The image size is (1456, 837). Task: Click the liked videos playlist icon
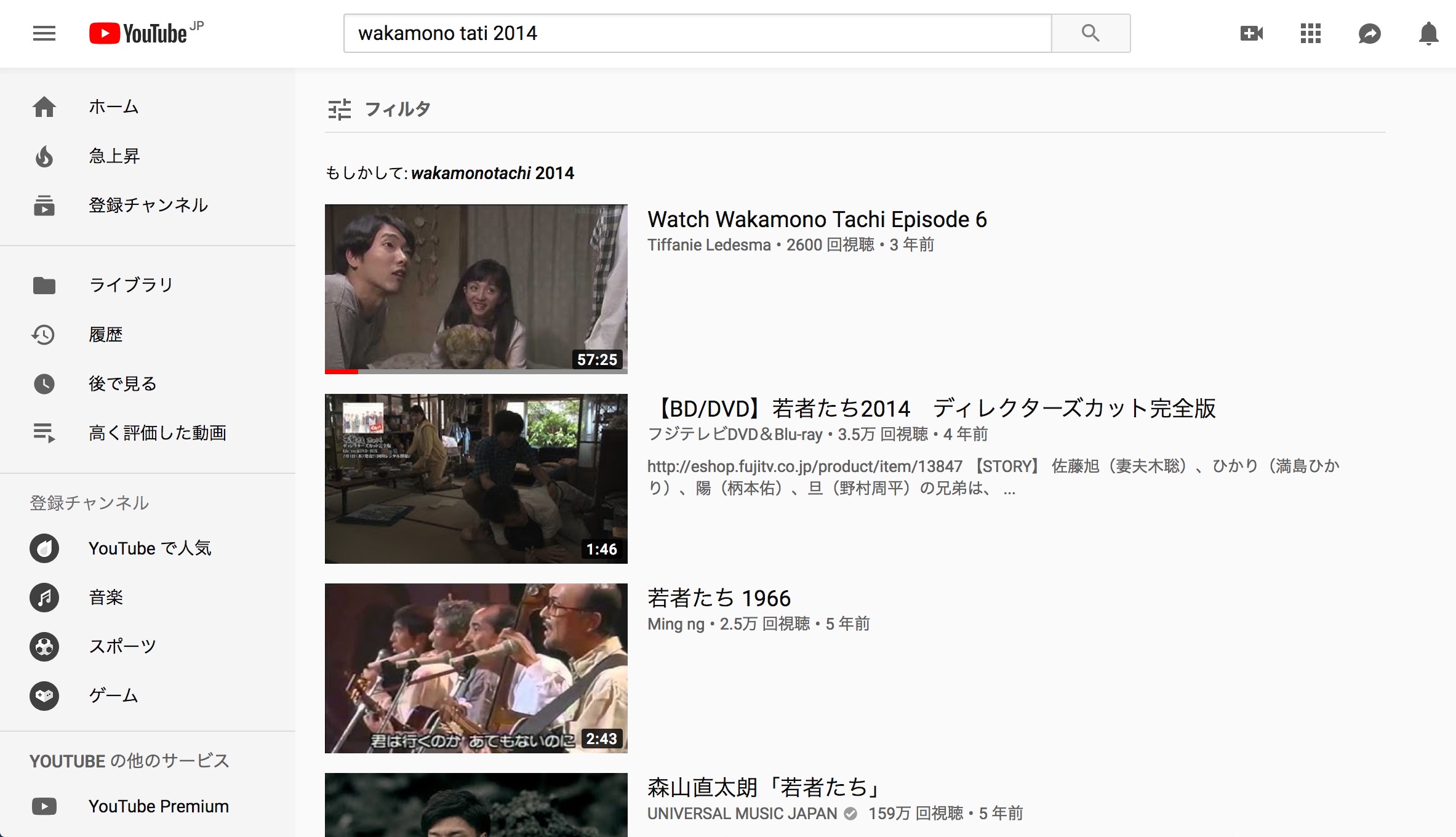(x=44, y=433)
